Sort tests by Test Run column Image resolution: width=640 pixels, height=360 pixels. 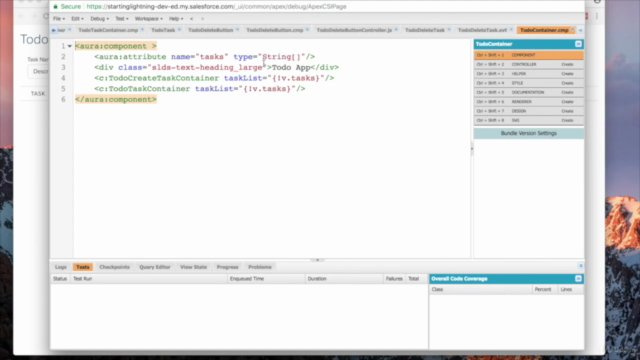click(149, 279)
